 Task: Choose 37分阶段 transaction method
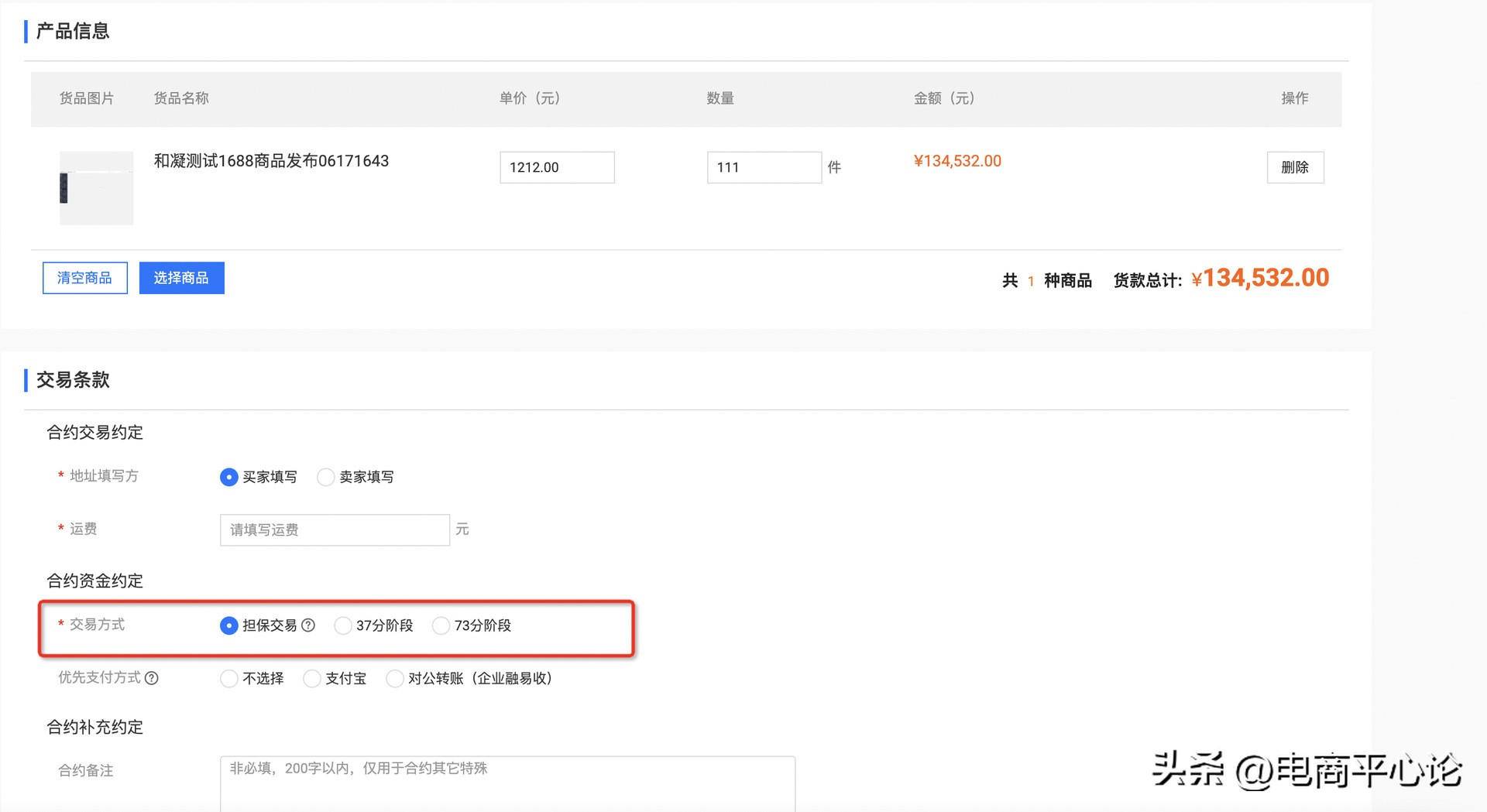(x=342, y=625)
